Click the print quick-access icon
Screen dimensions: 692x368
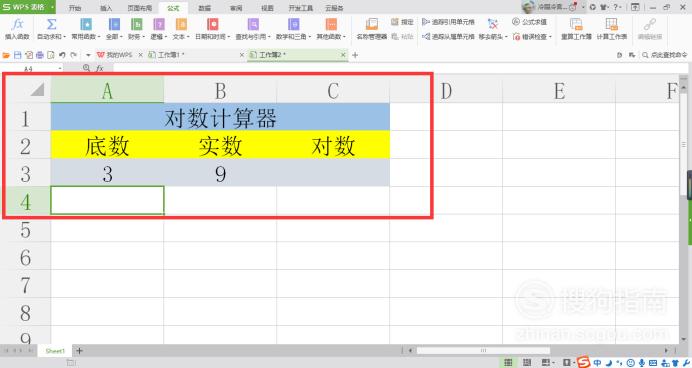(40, 55)
